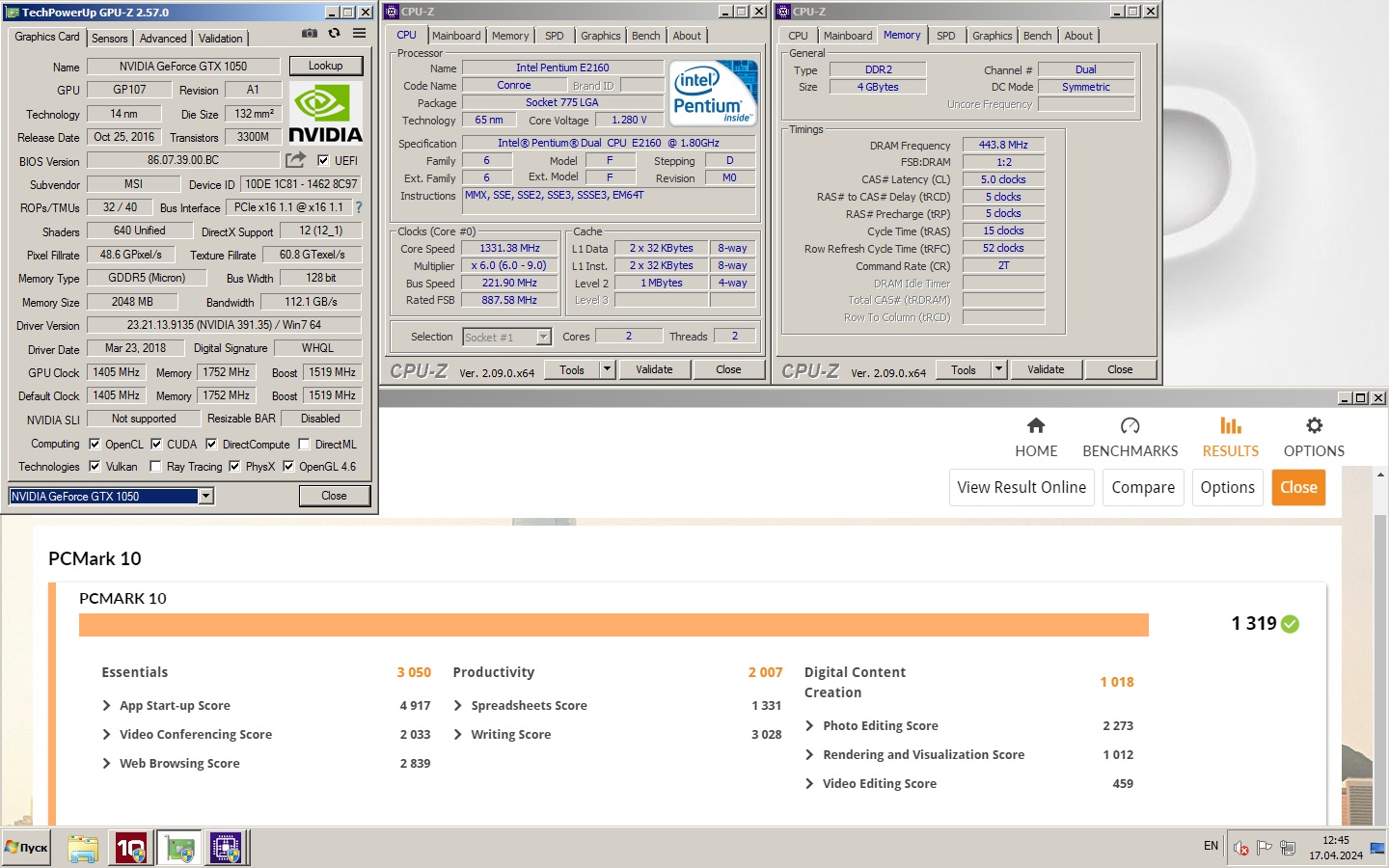Click the green valid score checkmark

(1291, 624)
